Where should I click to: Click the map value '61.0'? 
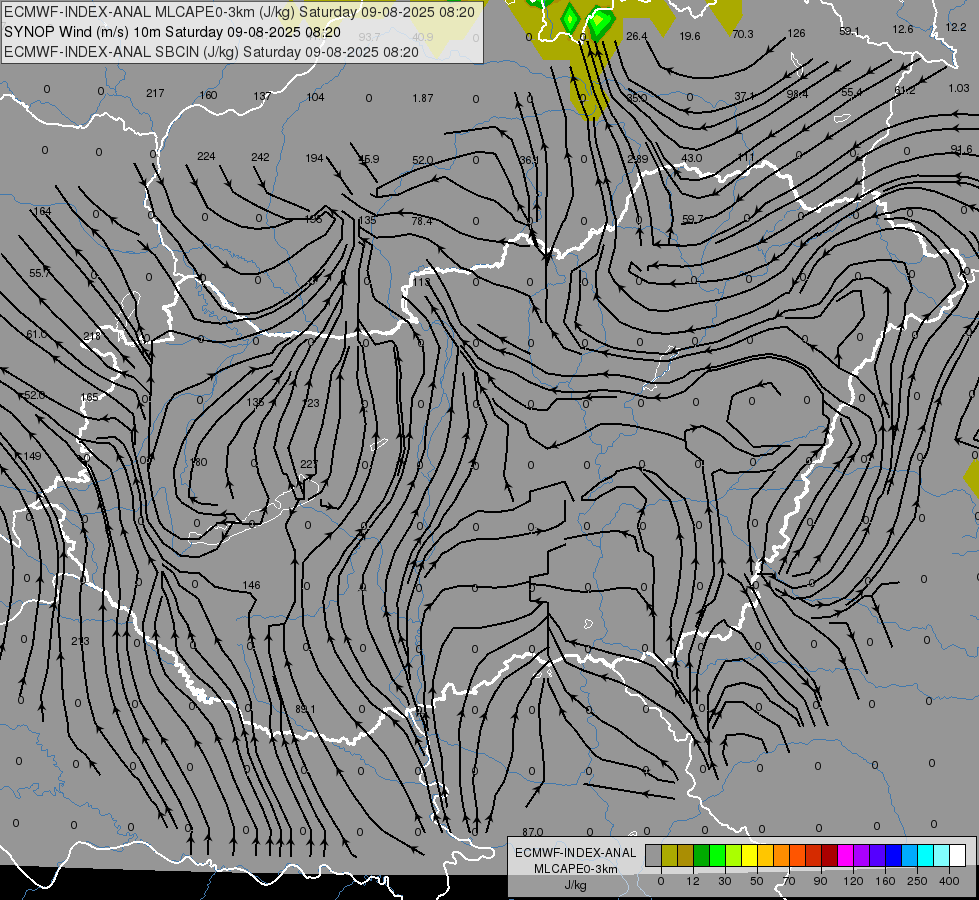tap(36, 334)
